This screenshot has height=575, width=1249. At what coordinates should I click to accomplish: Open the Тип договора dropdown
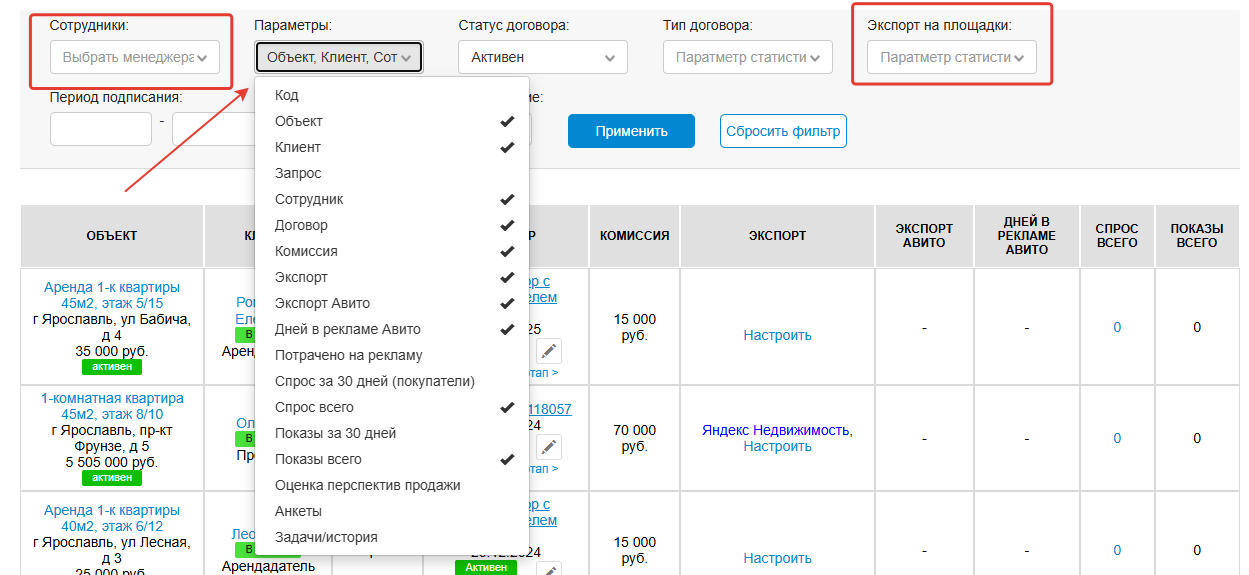pos(747,58)
